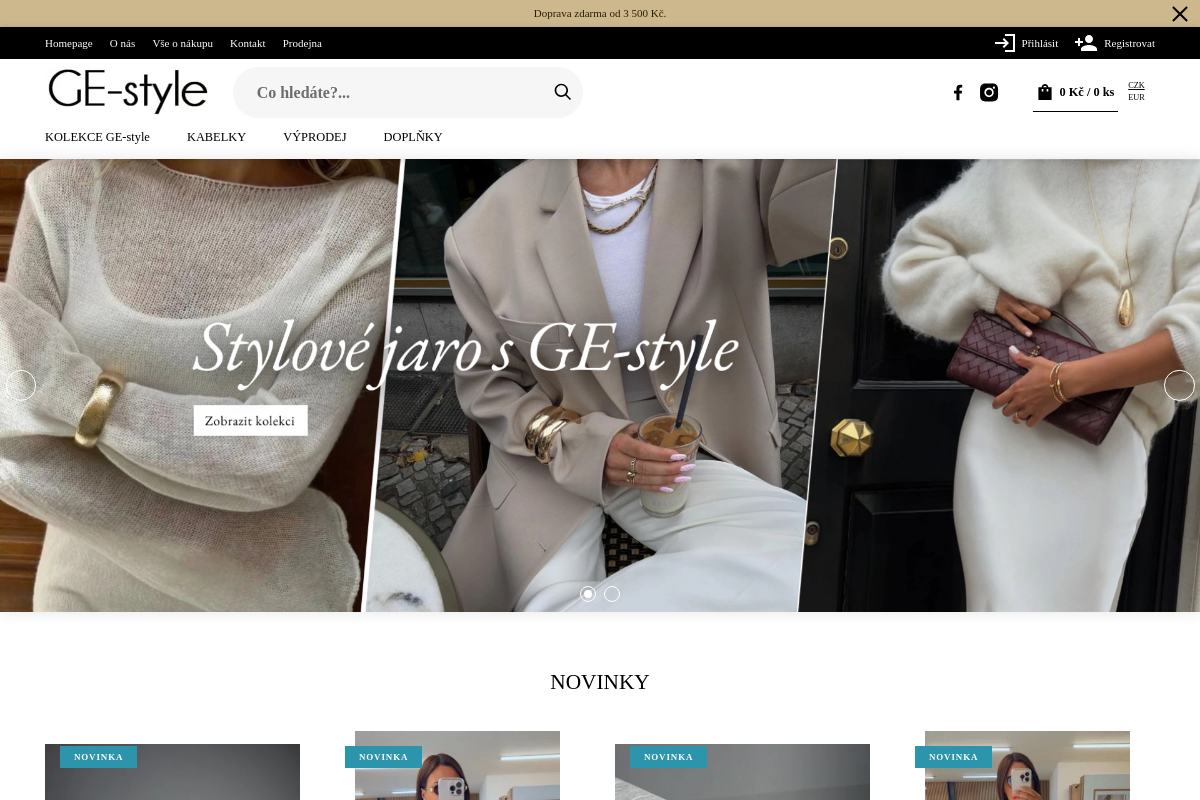Screen dimensions: 1200x800
Task: Open the Homepage menu item
Action: tap(69, 43)
